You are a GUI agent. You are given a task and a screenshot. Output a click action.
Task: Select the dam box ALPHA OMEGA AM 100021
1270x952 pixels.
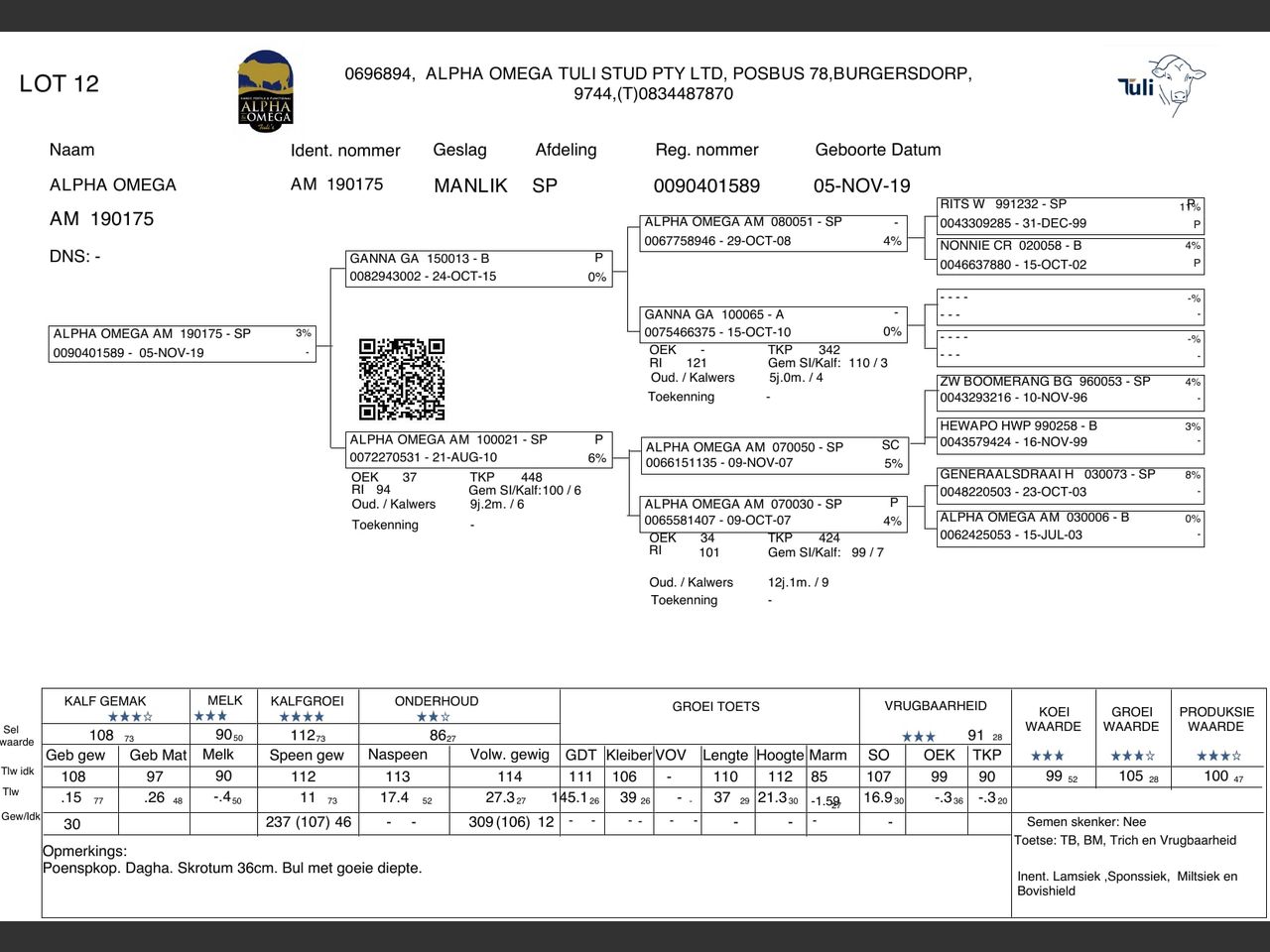tap(478, 449)
